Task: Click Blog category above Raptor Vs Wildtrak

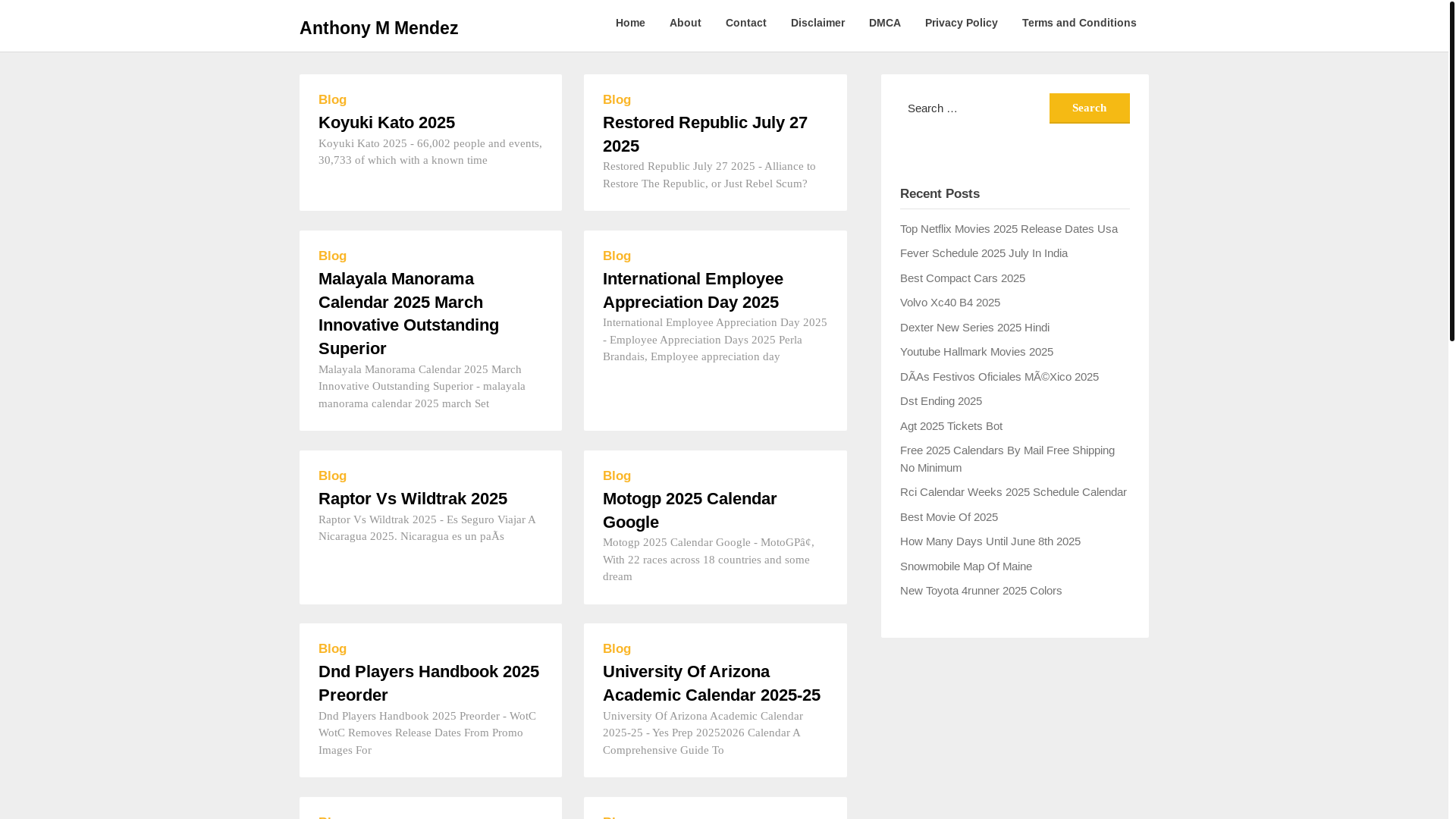Action: click(x=332, y=476)
